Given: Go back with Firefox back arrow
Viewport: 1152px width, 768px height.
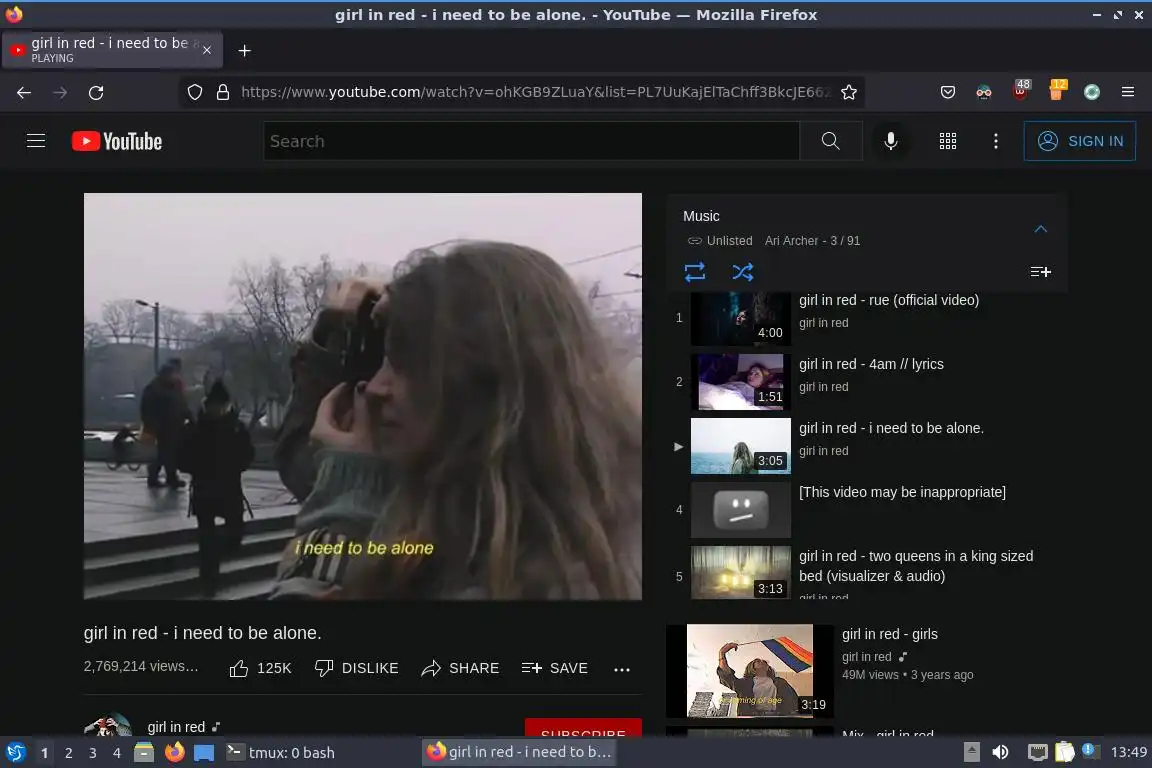Looking at the screenshot, I should point(24,93).
